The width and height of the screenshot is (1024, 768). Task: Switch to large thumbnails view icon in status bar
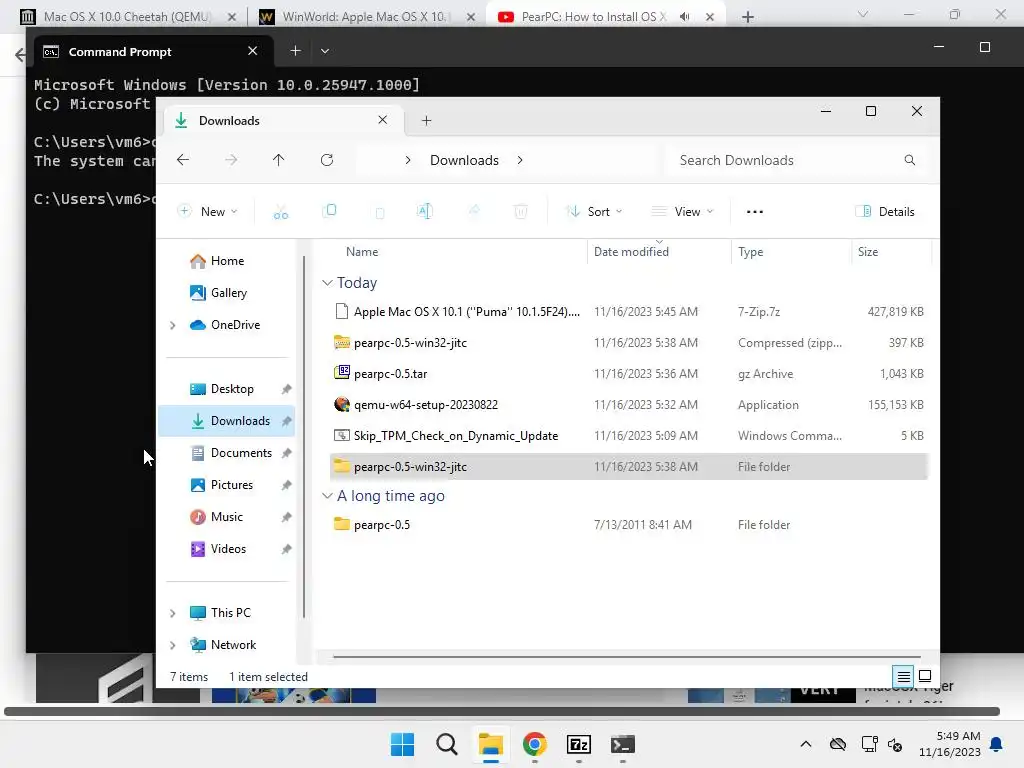point(925,676)
